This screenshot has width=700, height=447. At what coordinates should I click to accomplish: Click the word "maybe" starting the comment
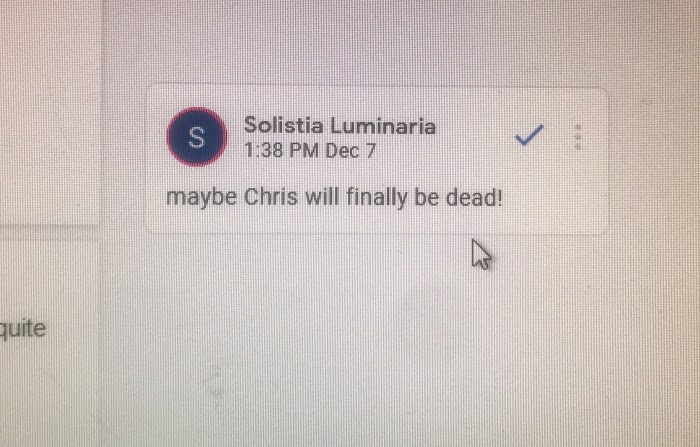[201, 198]
